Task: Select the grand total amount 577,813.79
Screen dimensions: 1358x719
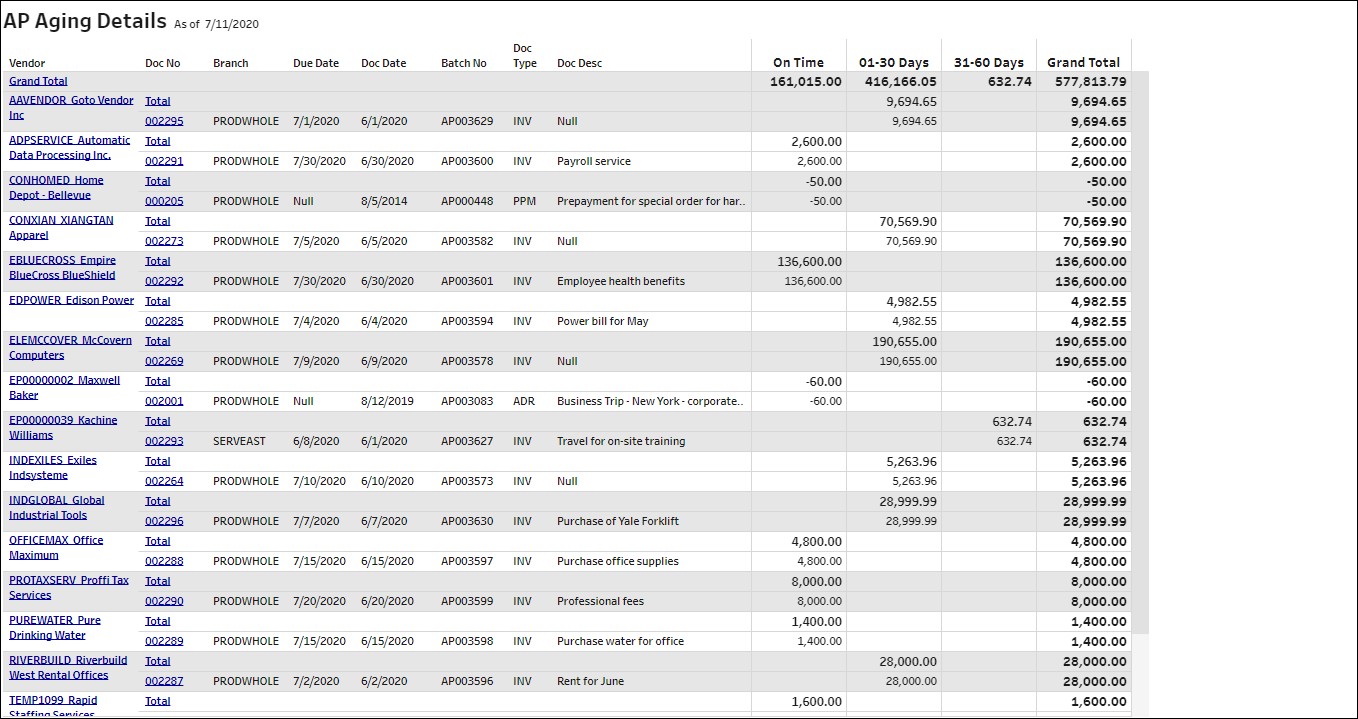Action: (1091, 82)
